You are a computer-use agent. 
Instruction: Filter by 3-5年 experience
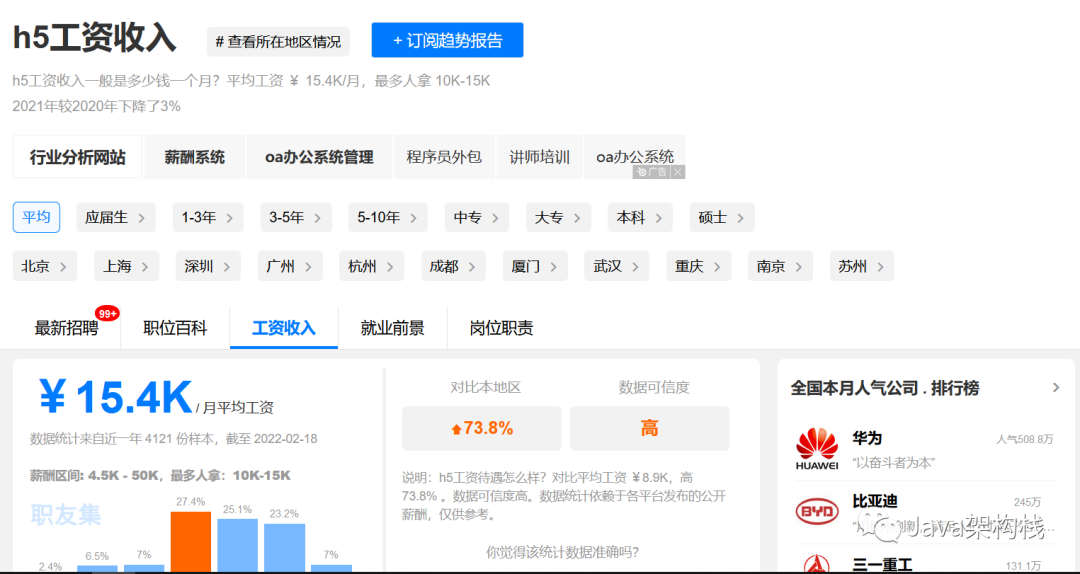pos(296,218)
